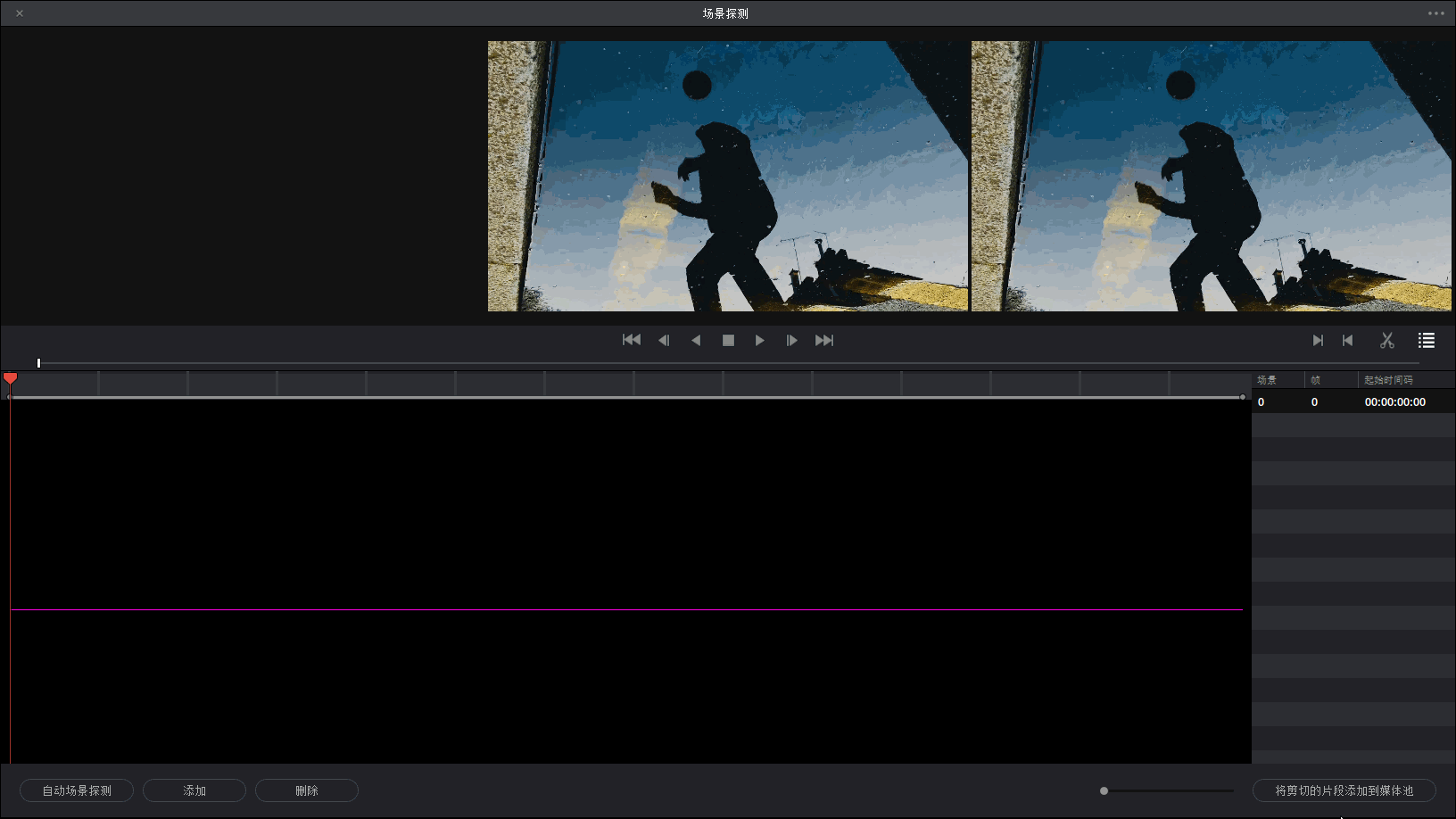Click the right end handle of timeline bar

(1242, 397)
